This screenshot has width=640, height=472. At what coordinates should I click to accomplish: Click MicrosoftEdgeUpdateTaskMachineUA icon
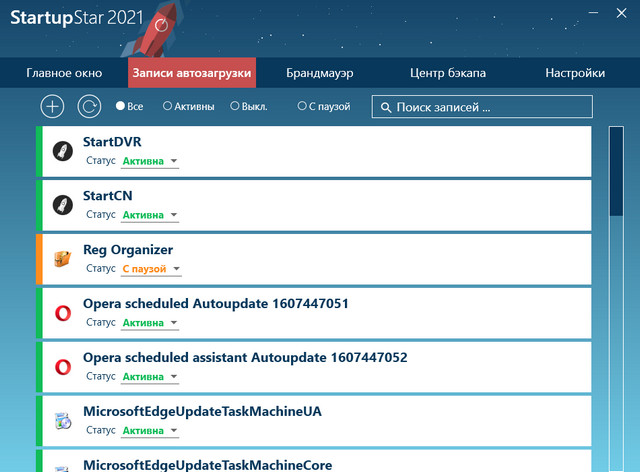63,421
